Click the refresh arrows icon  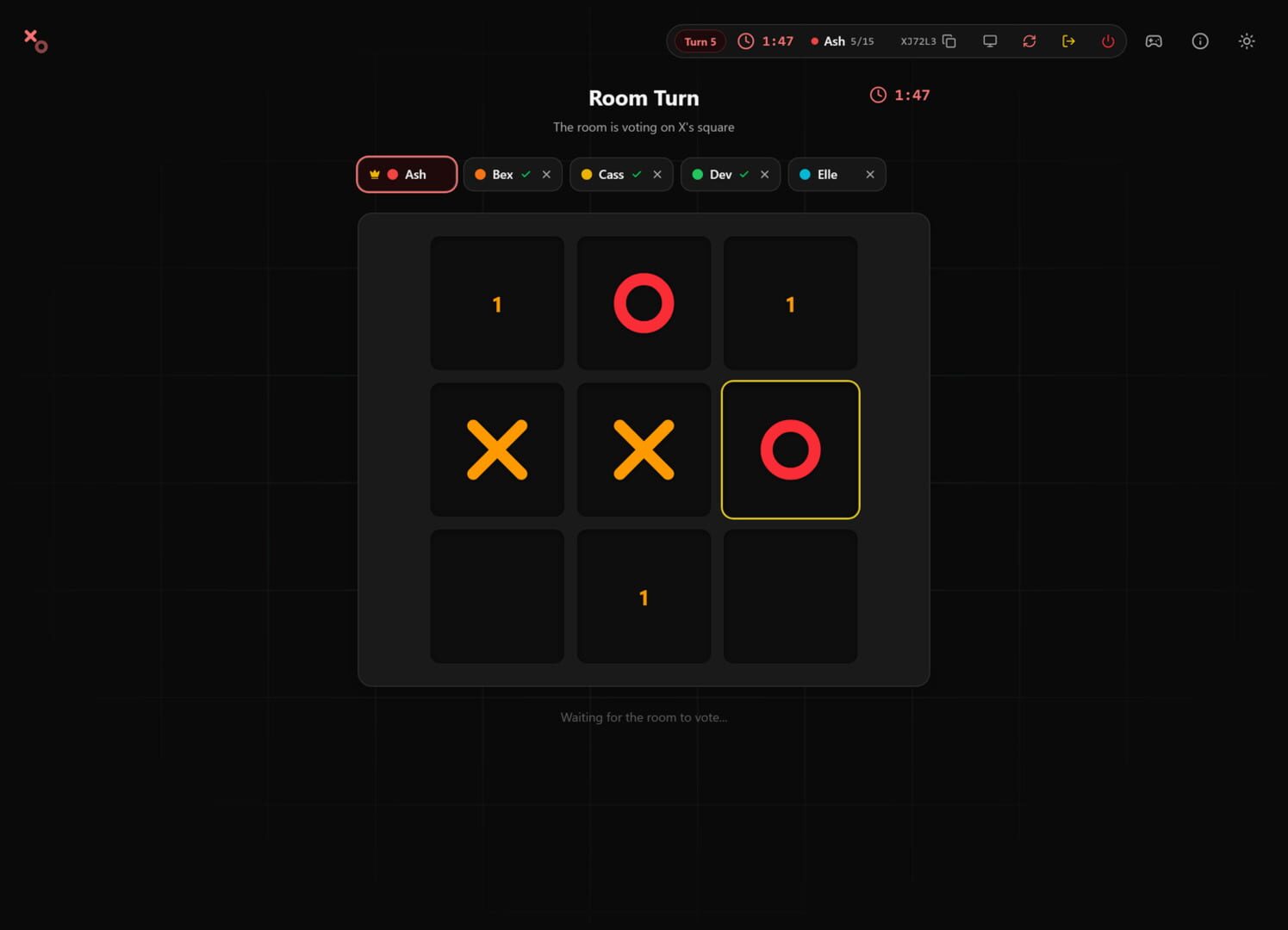tap(1030, 41)
